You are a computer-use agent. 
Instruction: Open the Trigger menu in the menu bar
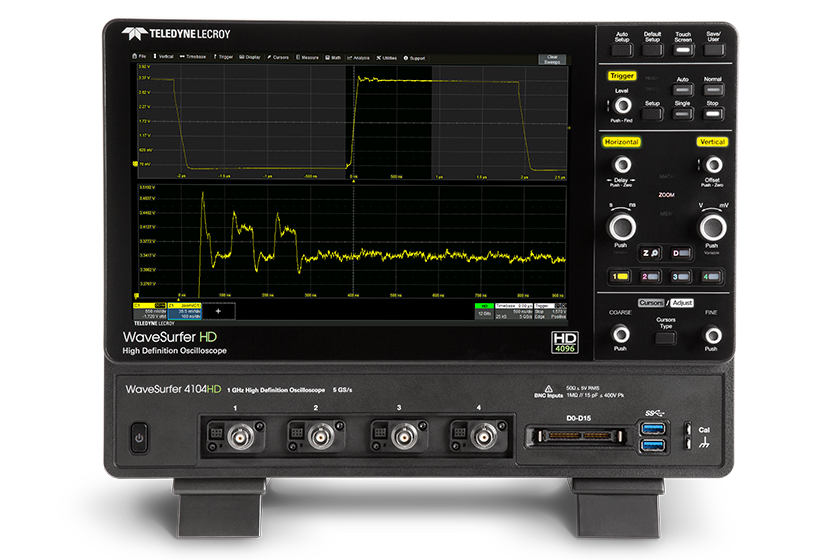(223, 57)
